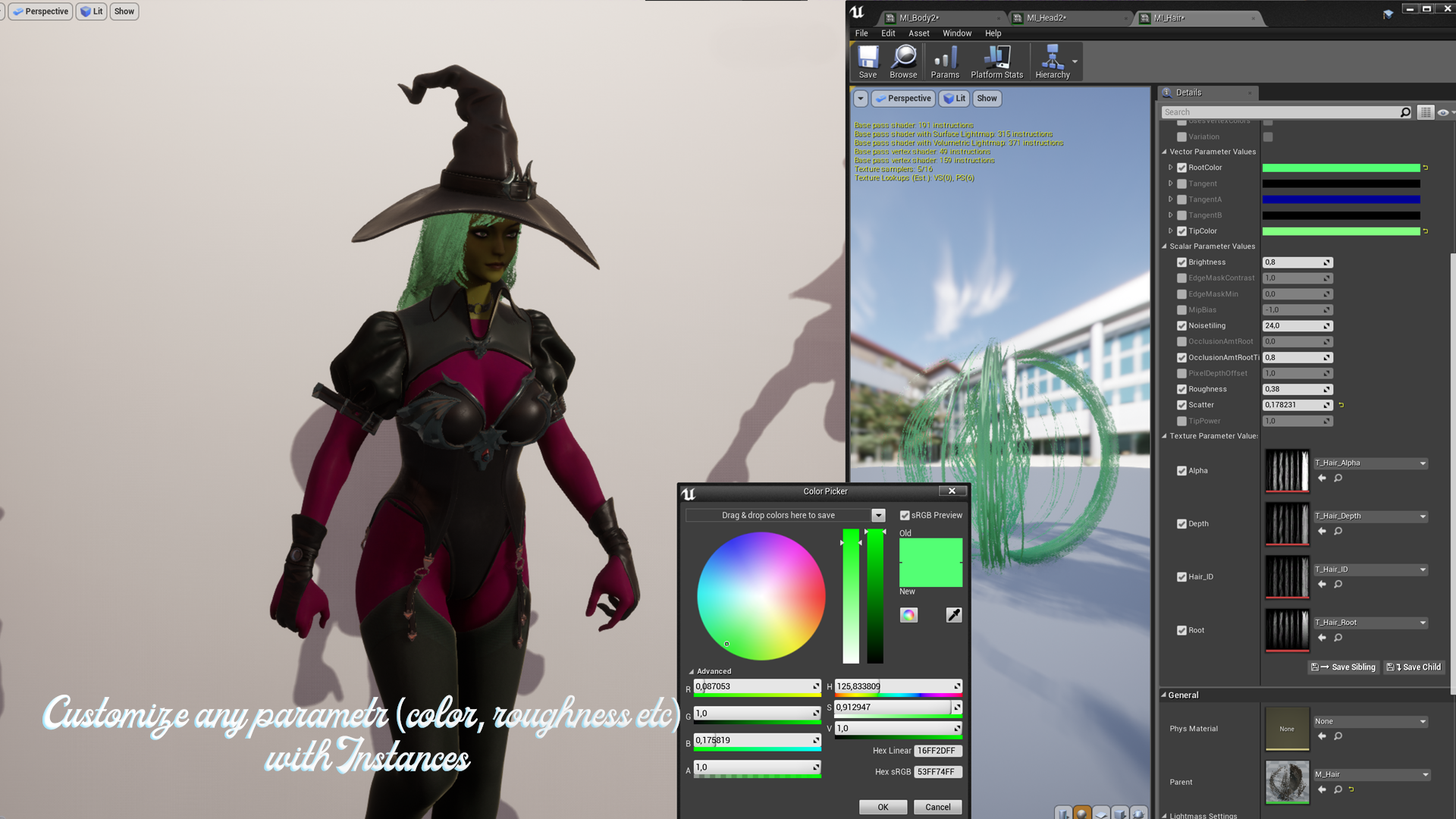Image resolution: width=1456 pixels, height=819 pixels.
Task: Uncheck the Roughness parameter checkbox
Action: coord(1181,389)
